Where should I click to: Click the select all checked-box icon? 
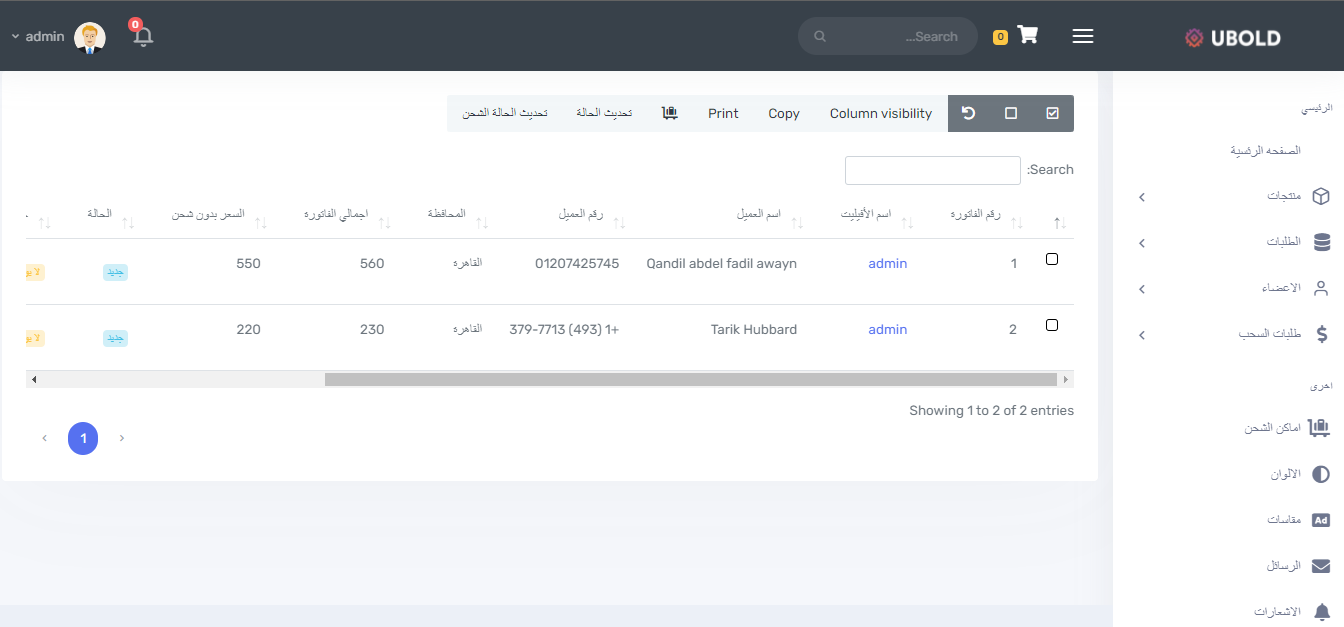[1052, 114]
